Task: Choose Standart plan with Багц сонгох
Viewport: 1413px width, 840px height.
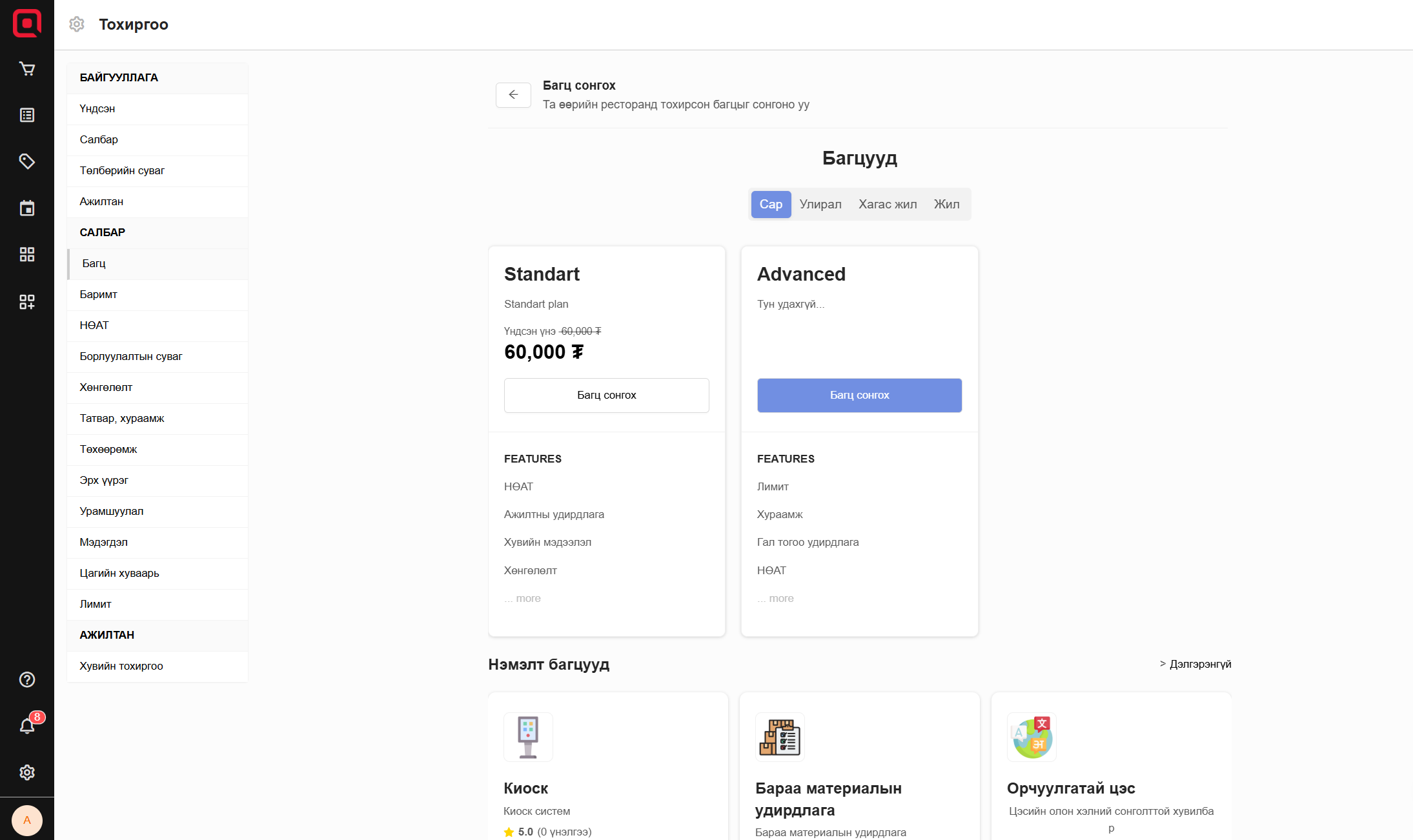Action: coord(606,395)
